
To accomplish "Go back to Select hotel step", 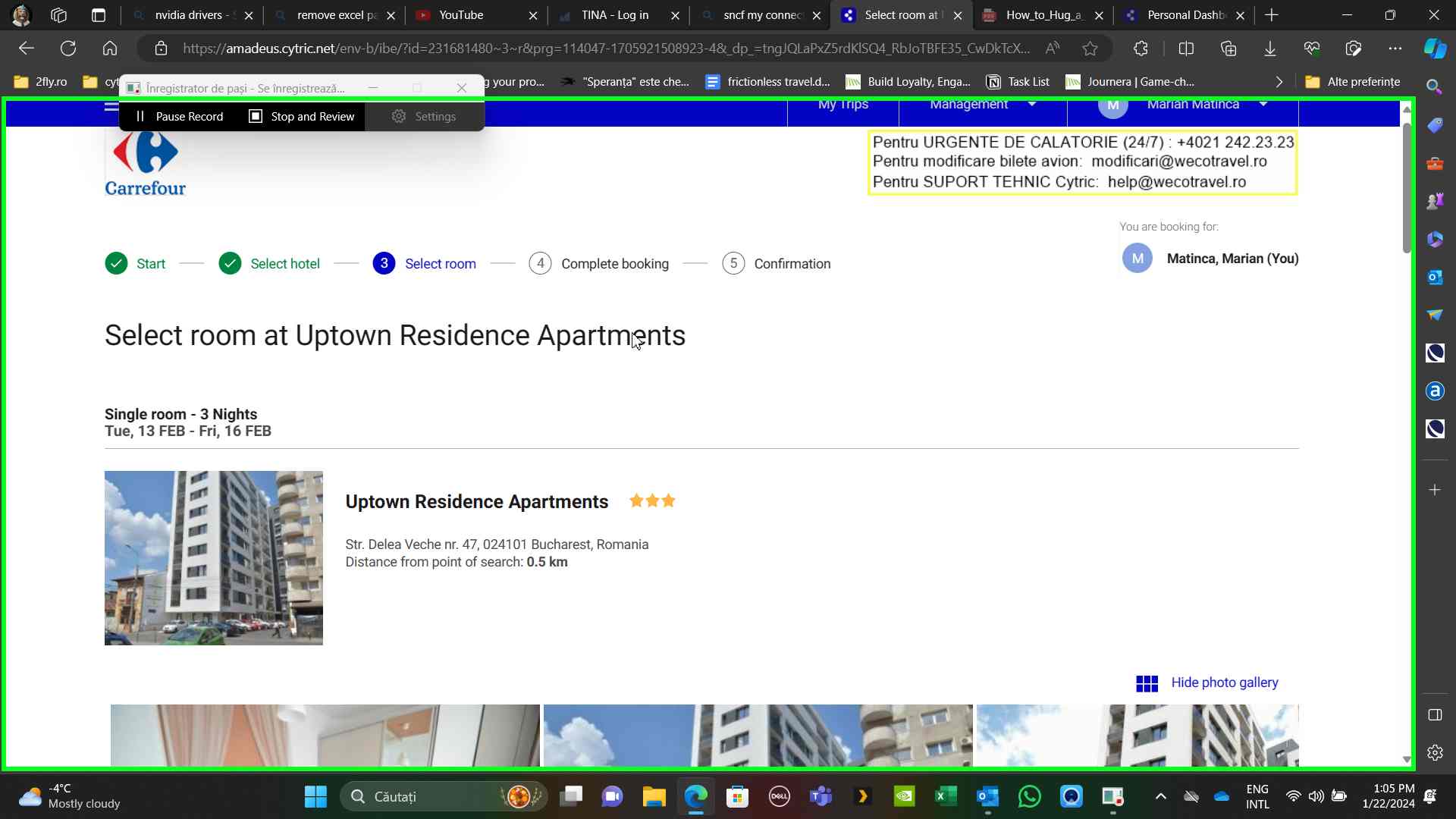I will pos(284,264).
